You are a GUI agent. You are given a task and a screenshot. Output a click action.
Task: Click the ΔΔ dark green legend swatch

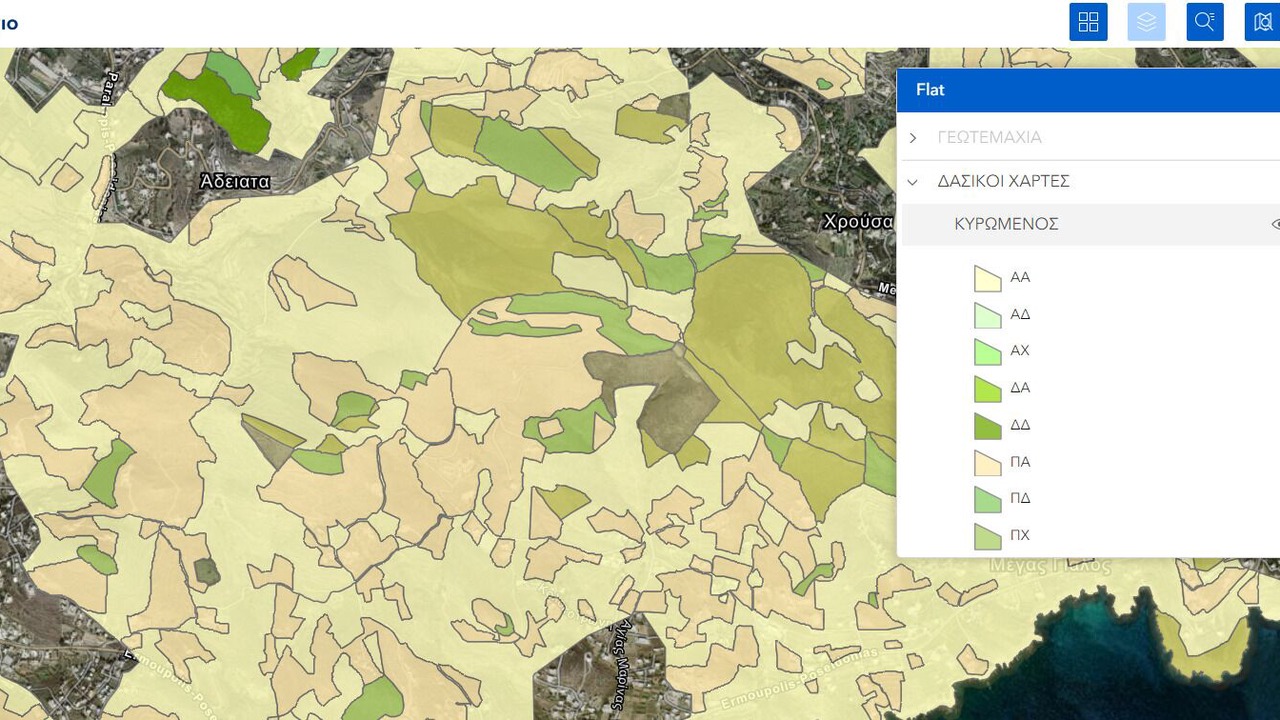[x=987, y=426]
